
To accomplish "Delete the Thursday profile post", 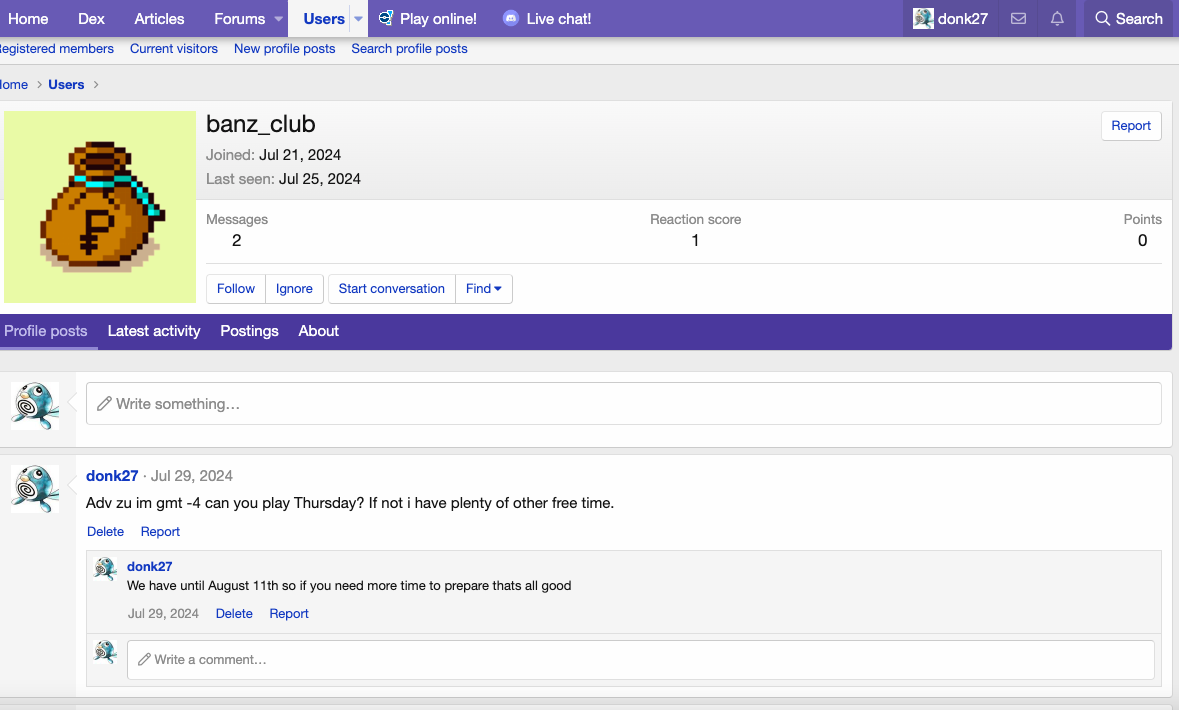I will point(105,531).
